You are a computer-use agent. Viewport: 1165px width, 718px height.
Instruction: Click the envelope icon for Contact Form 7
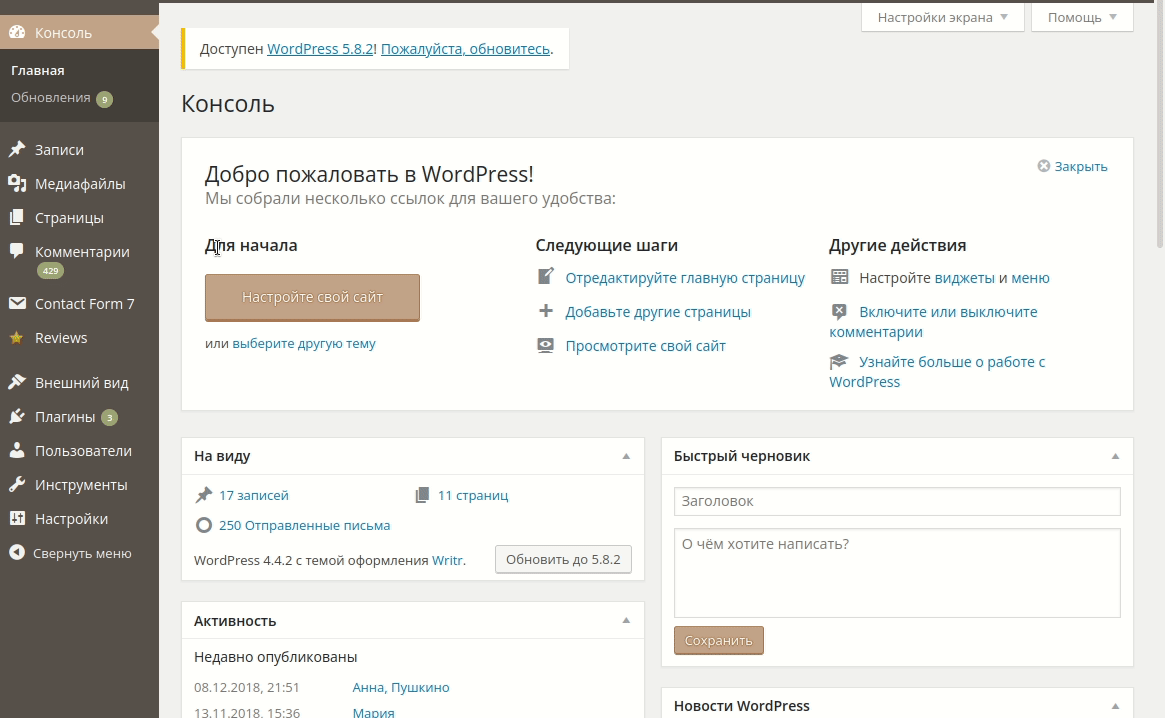point(17,304)
